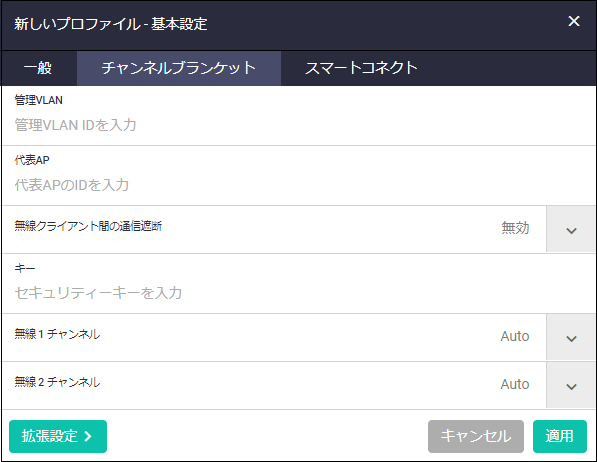Viewport: 597px width, 462px height.
Task: Open the スマートコネクト tab
Action: click(361, 68)
